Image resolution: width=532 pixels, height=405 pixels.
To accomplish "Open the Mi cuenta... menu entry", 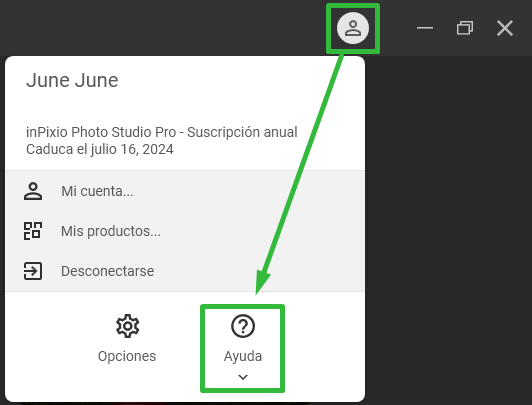I will click(x=185, y=191).
